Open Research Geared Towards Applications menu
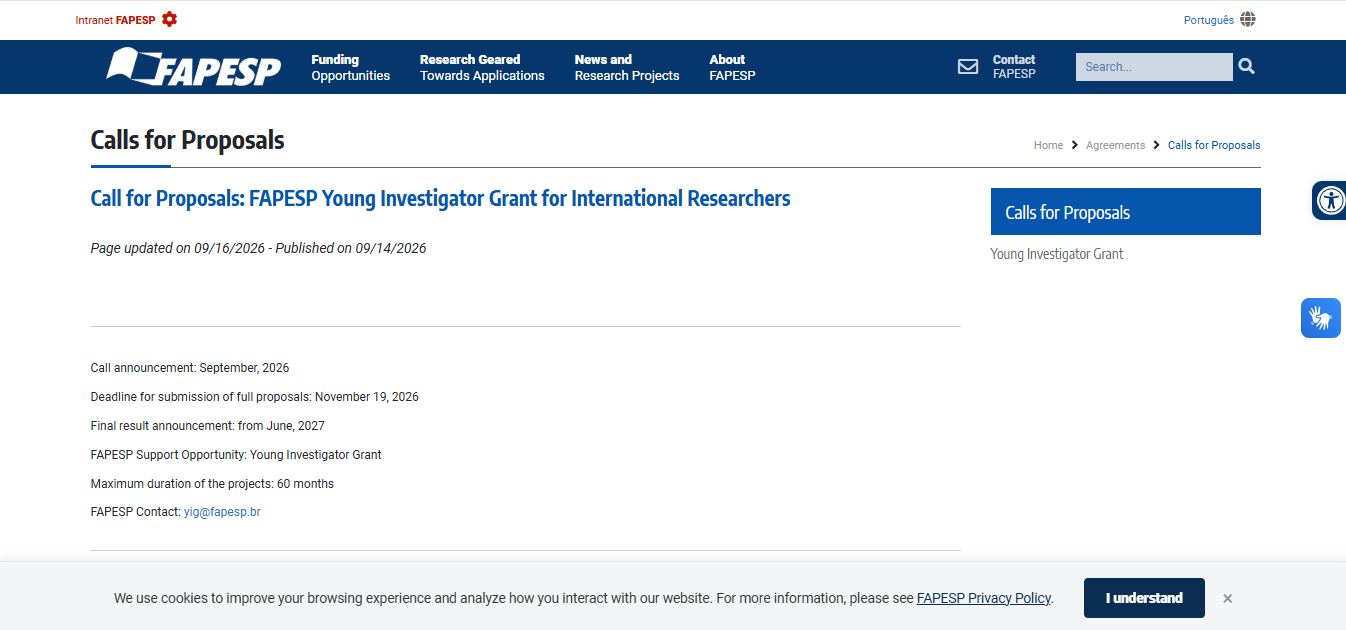The image size is (1346, 630). point(482,67)
